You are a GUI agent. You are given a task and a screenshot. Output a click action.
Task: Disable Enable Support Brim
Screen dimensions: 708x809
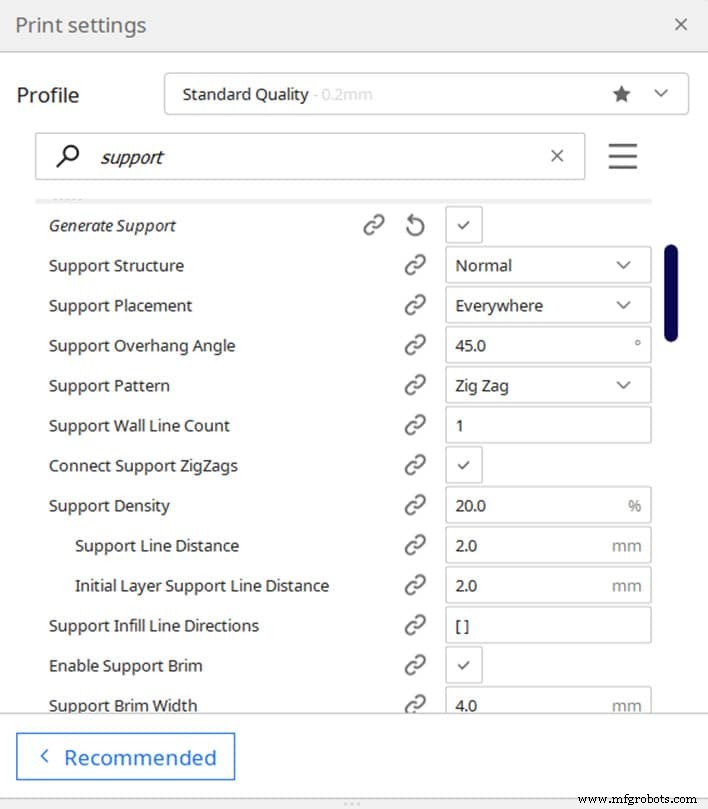tap(463, 664)
